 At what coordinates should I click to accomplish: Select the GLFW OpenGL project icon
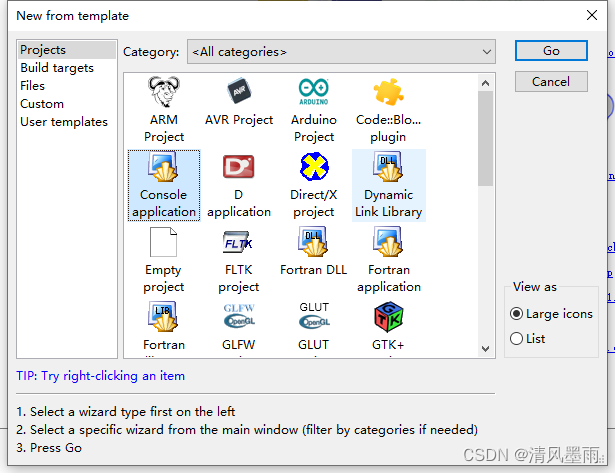(239, 316)
